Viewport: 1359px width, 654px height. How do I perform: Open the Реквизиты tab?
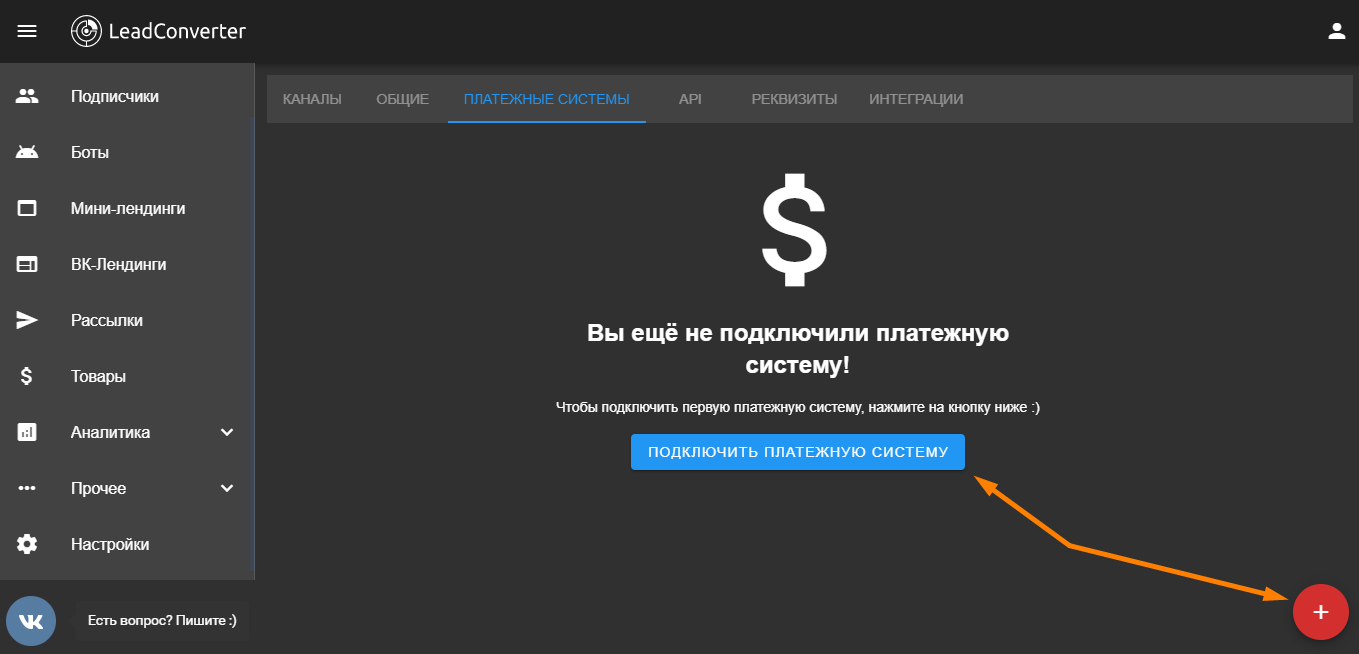click(794, 99)
